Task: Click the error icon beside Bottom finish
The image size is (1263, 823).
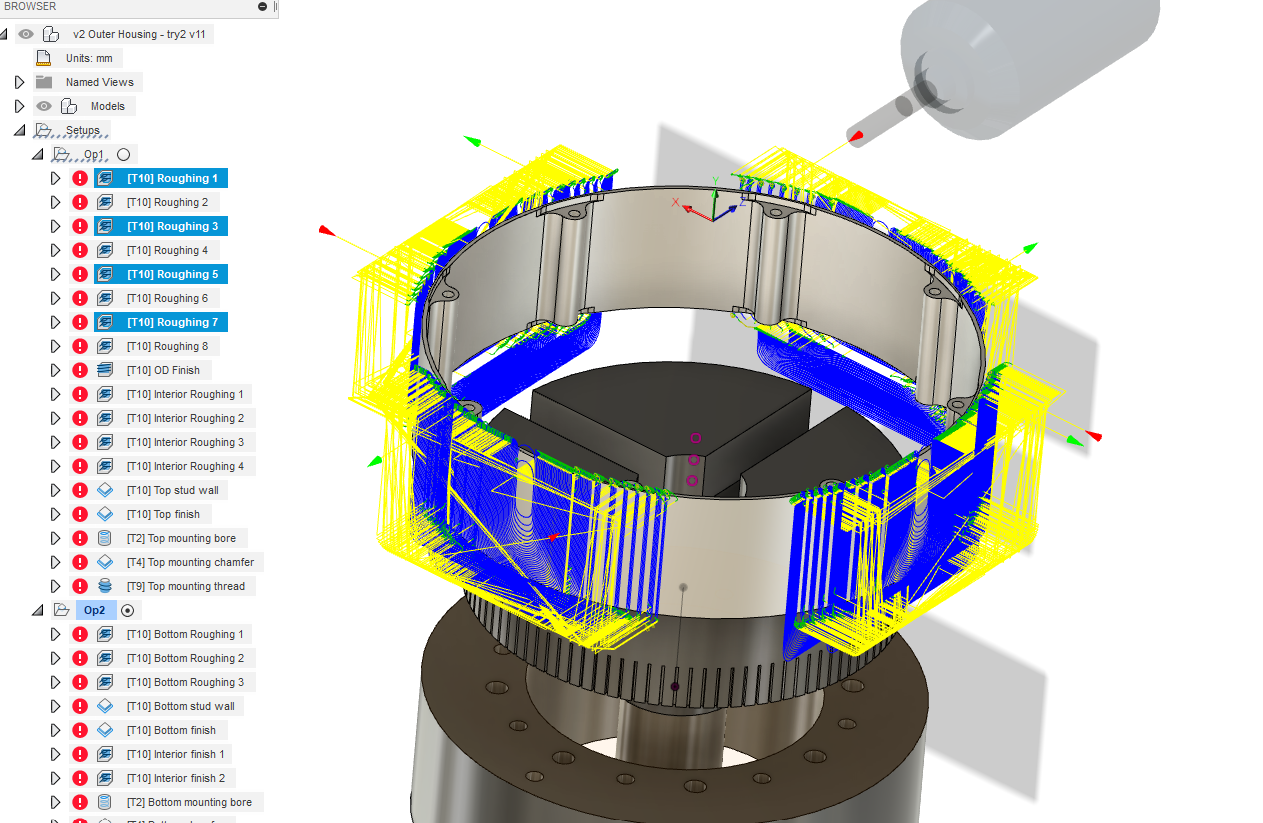Action: (x=80, y=730)
